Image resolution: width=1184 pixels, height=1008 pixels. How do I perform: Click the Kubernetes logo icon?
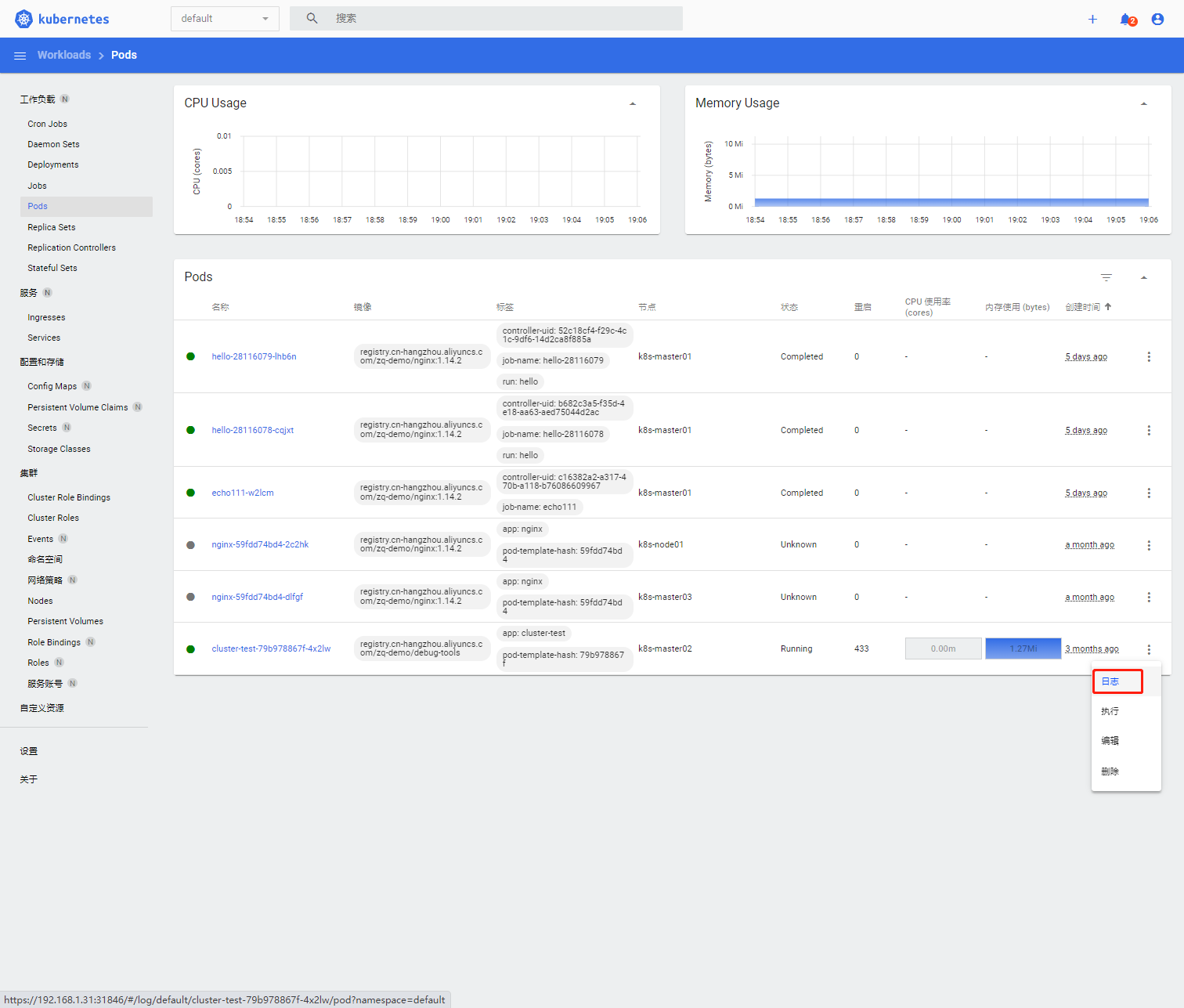(x=23, y=19)
